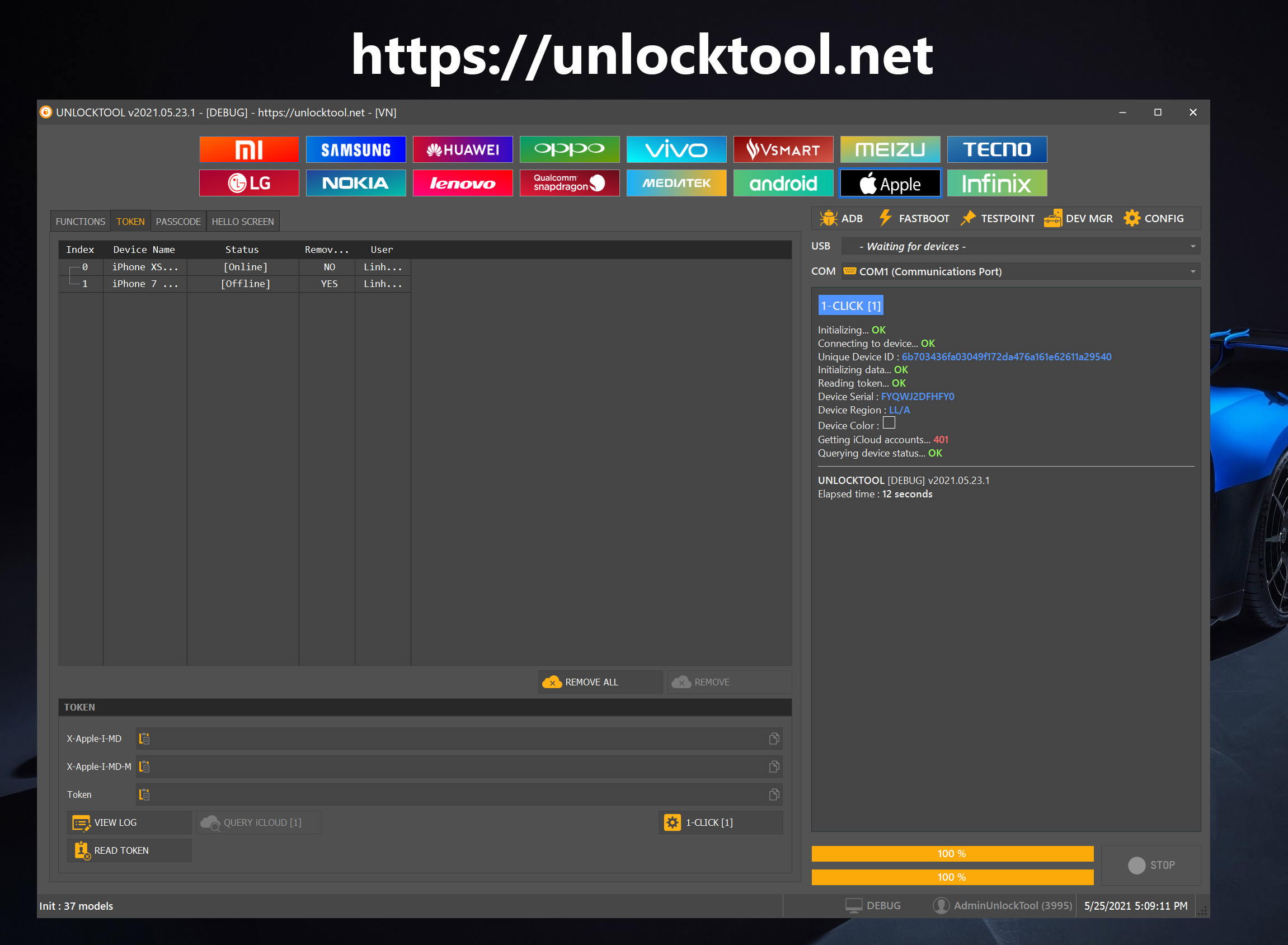Screen dimensions: 1288x945
Task: Select the Vivo brand tile
Action: (676, 149)
